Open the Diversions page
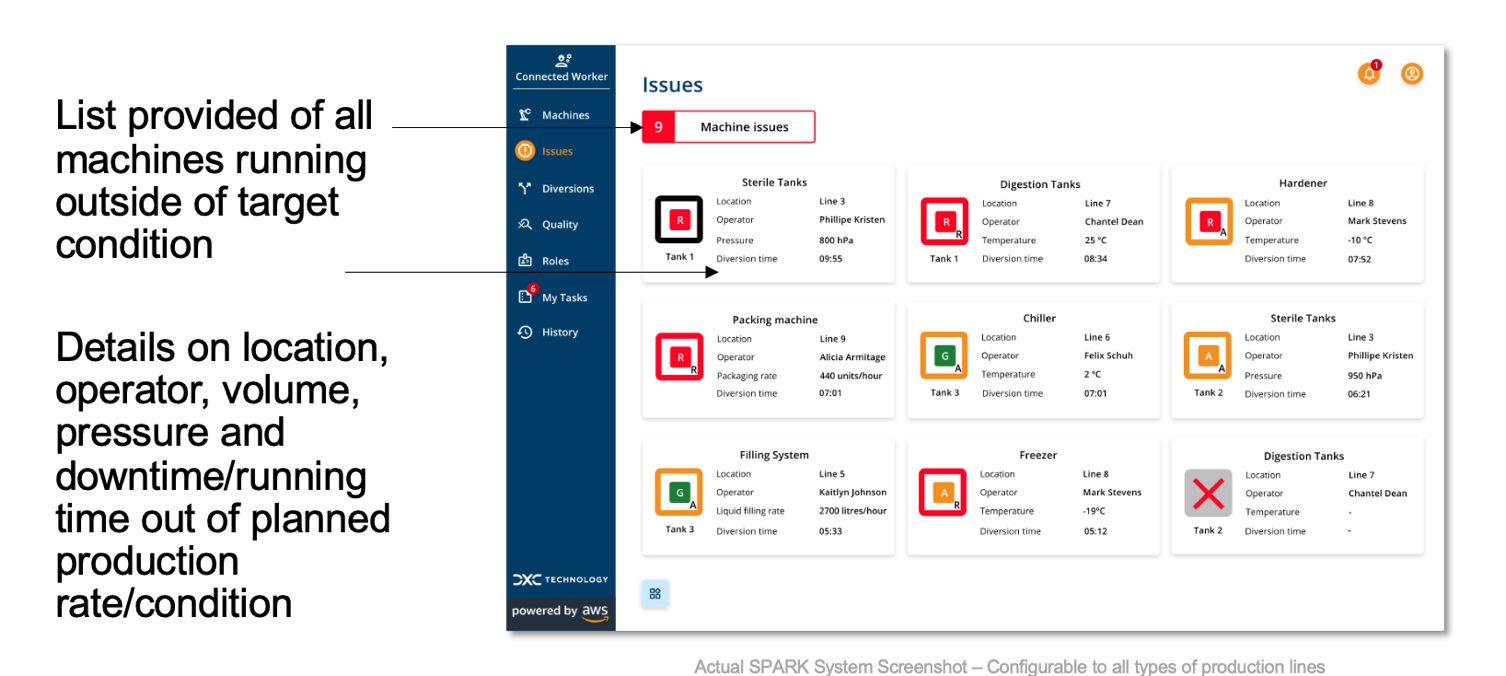The width and height of the screenshot is (1506, 676). point(567,188)
